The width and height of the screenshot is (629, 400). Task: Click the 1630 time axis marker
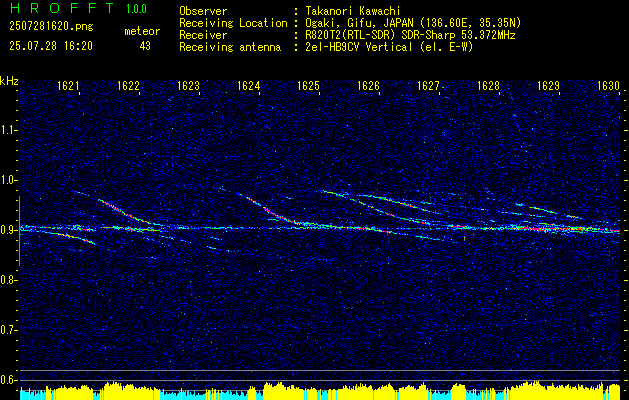609,86
